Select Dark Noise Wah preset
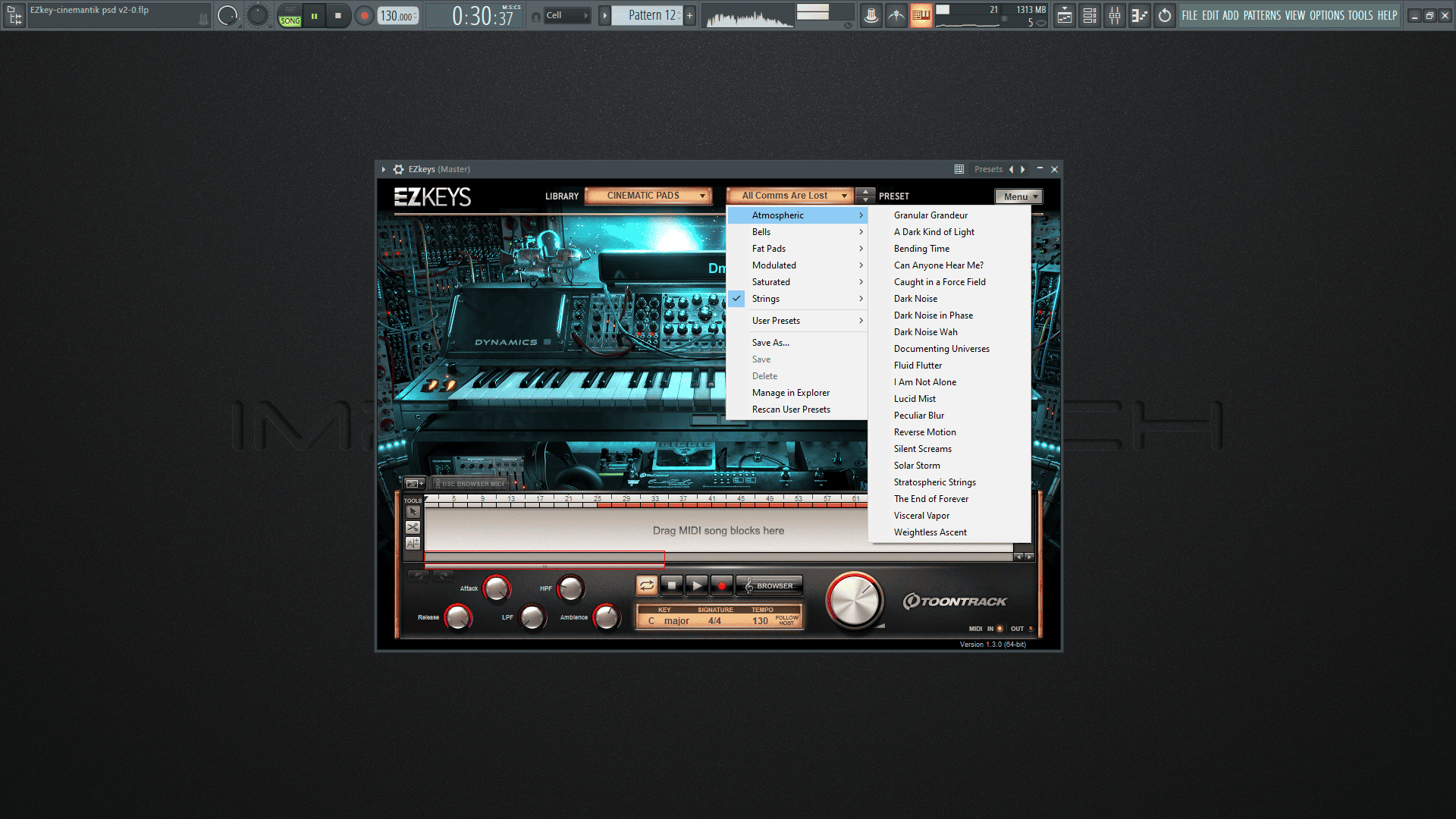 (x=949, y=332)
